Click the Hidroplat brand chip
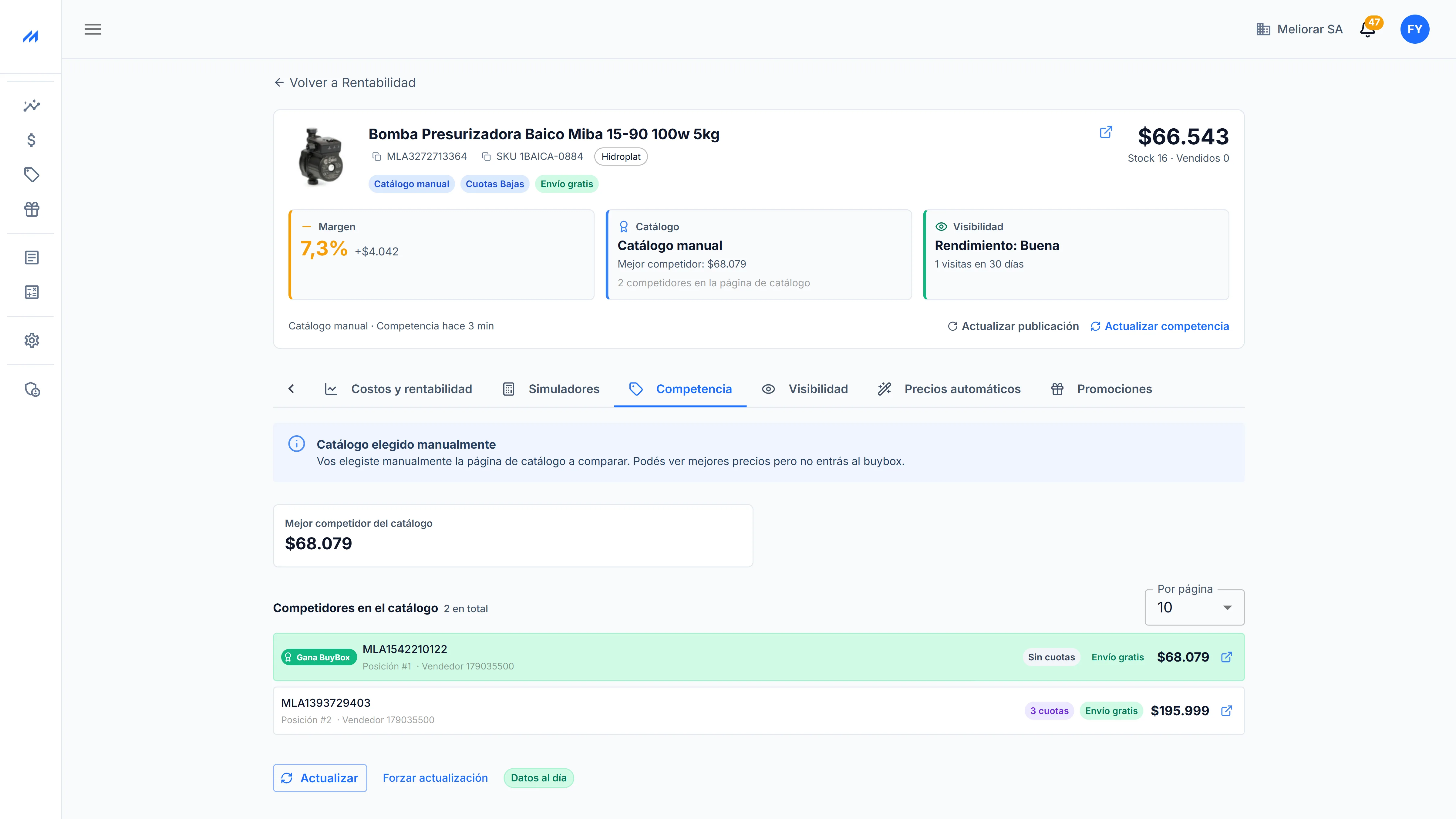This screenshot has height=819, width=1456. 621,157
